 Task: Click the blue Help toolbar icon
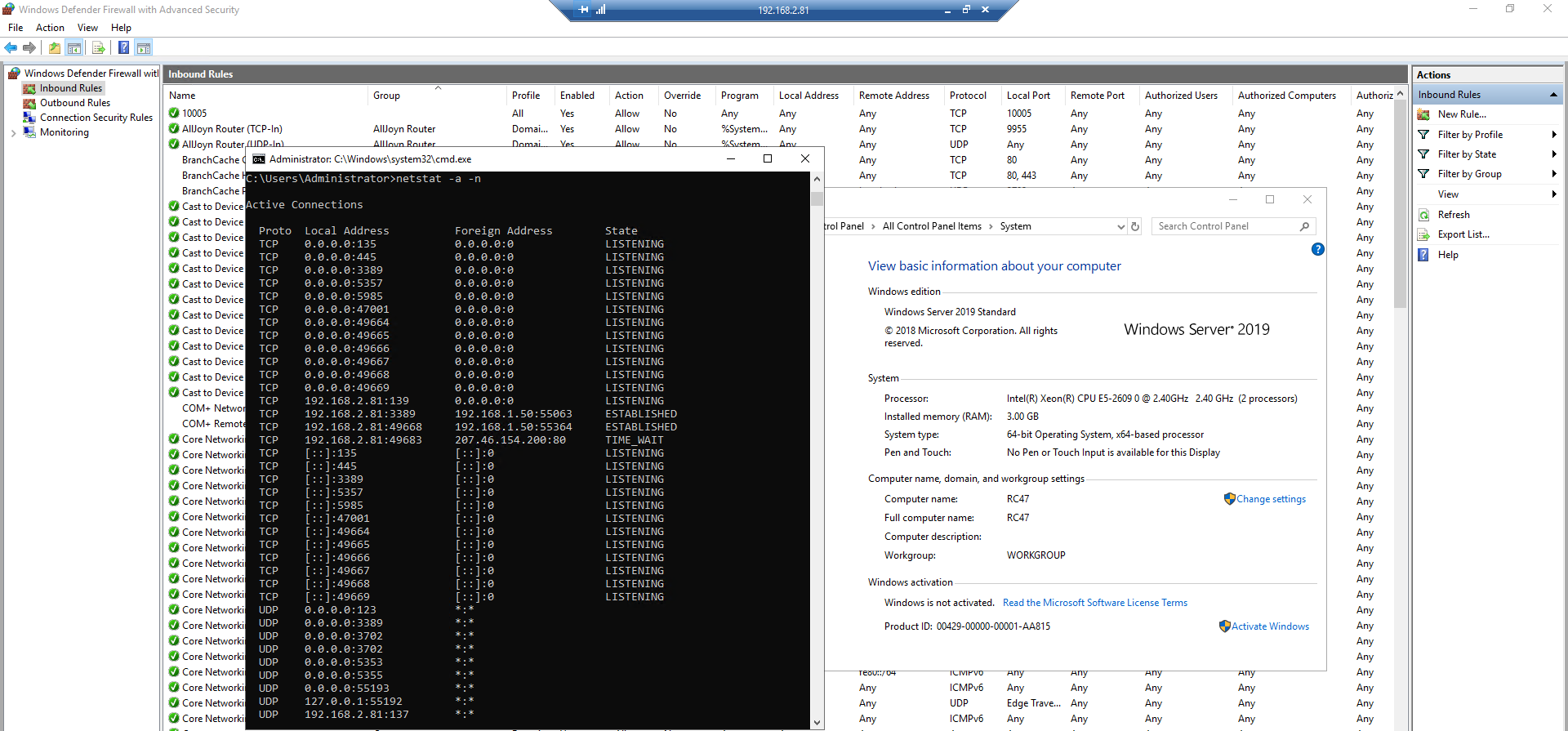tap(123, 47)
